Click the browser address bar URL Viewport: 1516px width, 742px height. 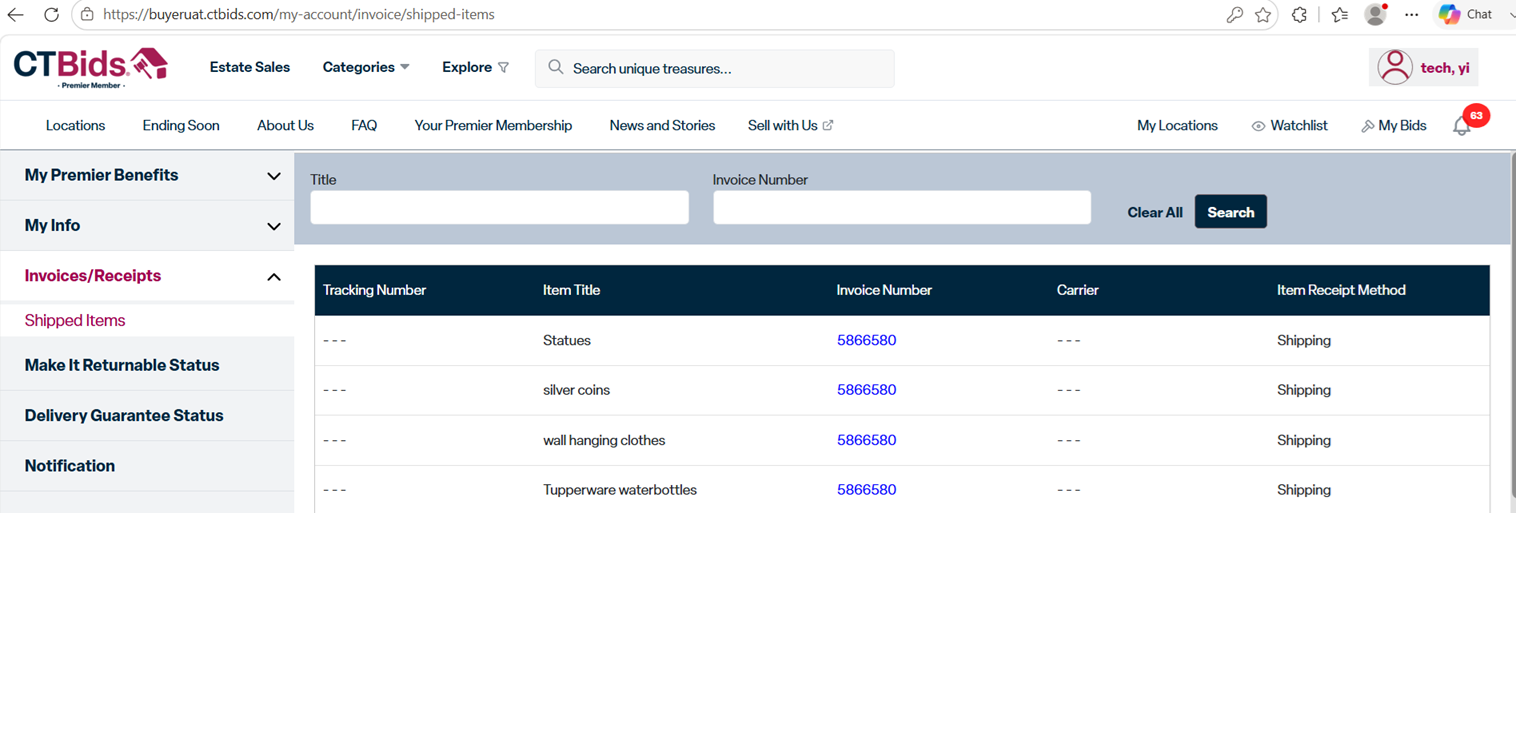pos(298,15)
